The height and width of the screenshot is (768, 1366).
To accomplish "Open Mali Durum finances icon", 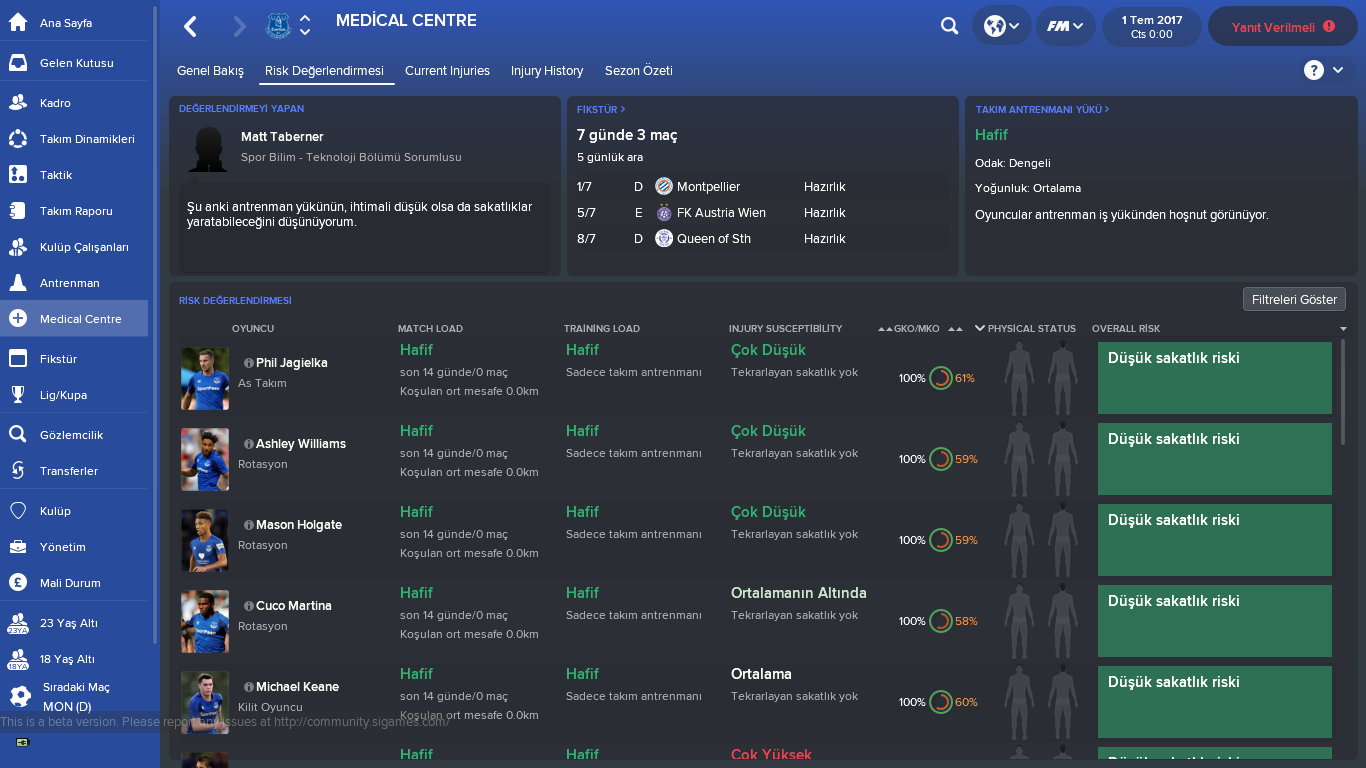I will [18, 583].
